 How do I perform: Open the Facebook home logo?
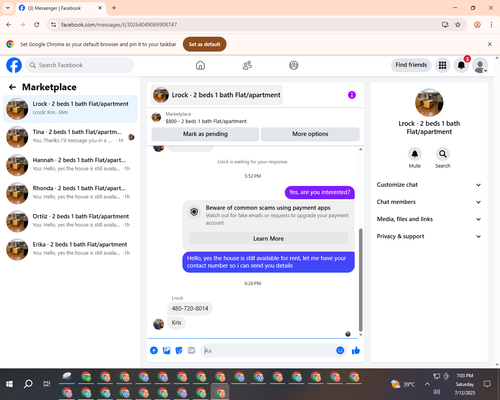tap(14, 65)
